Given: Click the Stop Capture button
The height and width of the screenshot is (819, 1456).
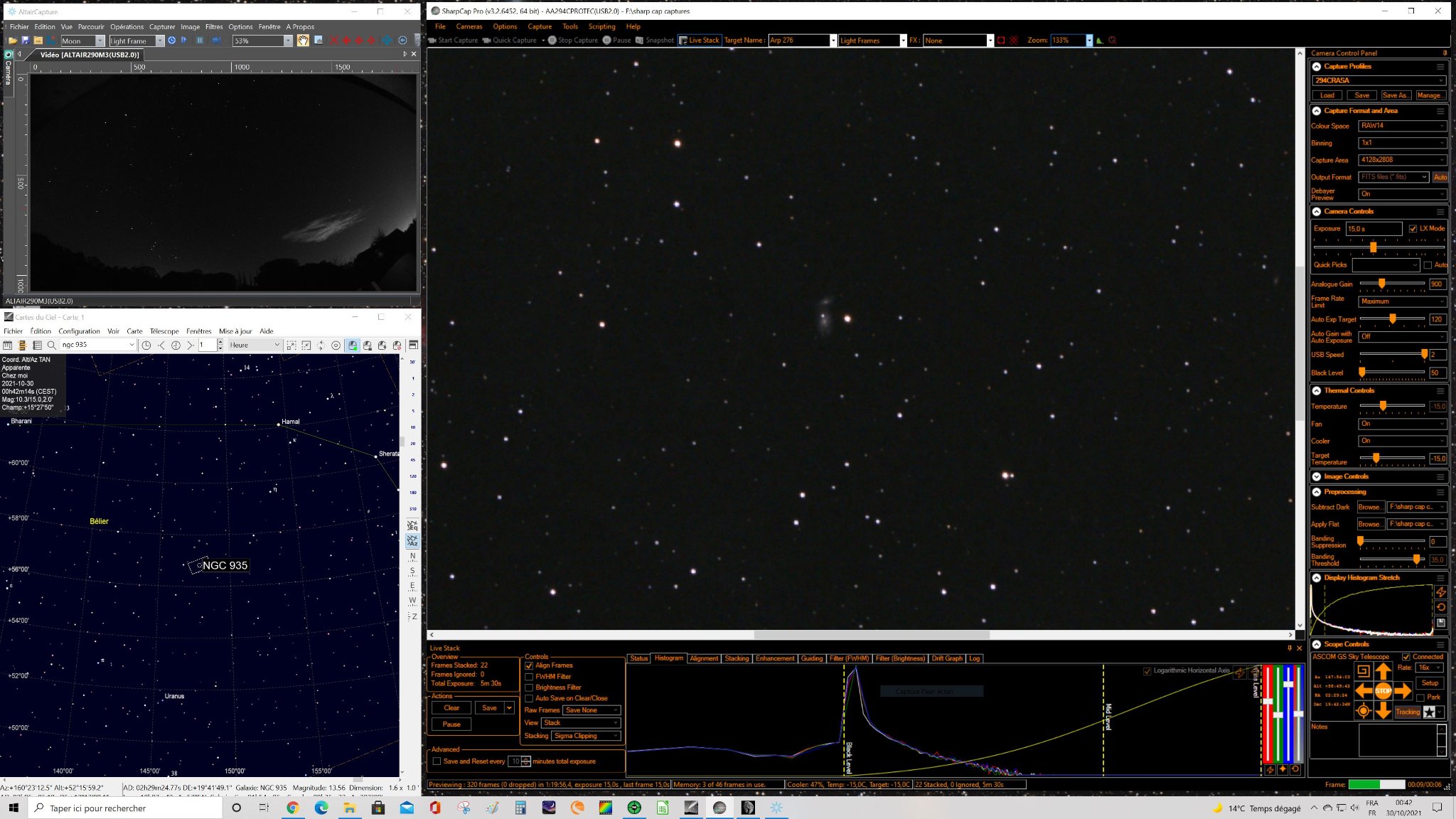Looking at the screenshot, I should click(x=572, y=41).
